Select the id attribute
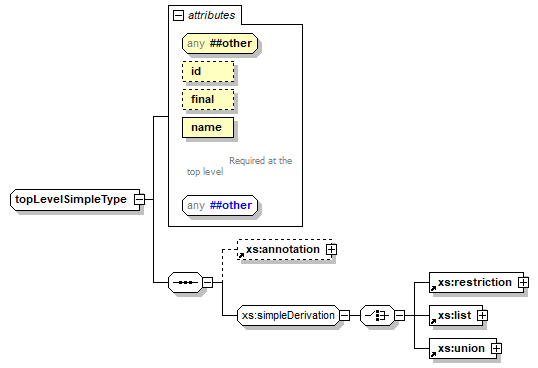 click(x=208, y=71)
